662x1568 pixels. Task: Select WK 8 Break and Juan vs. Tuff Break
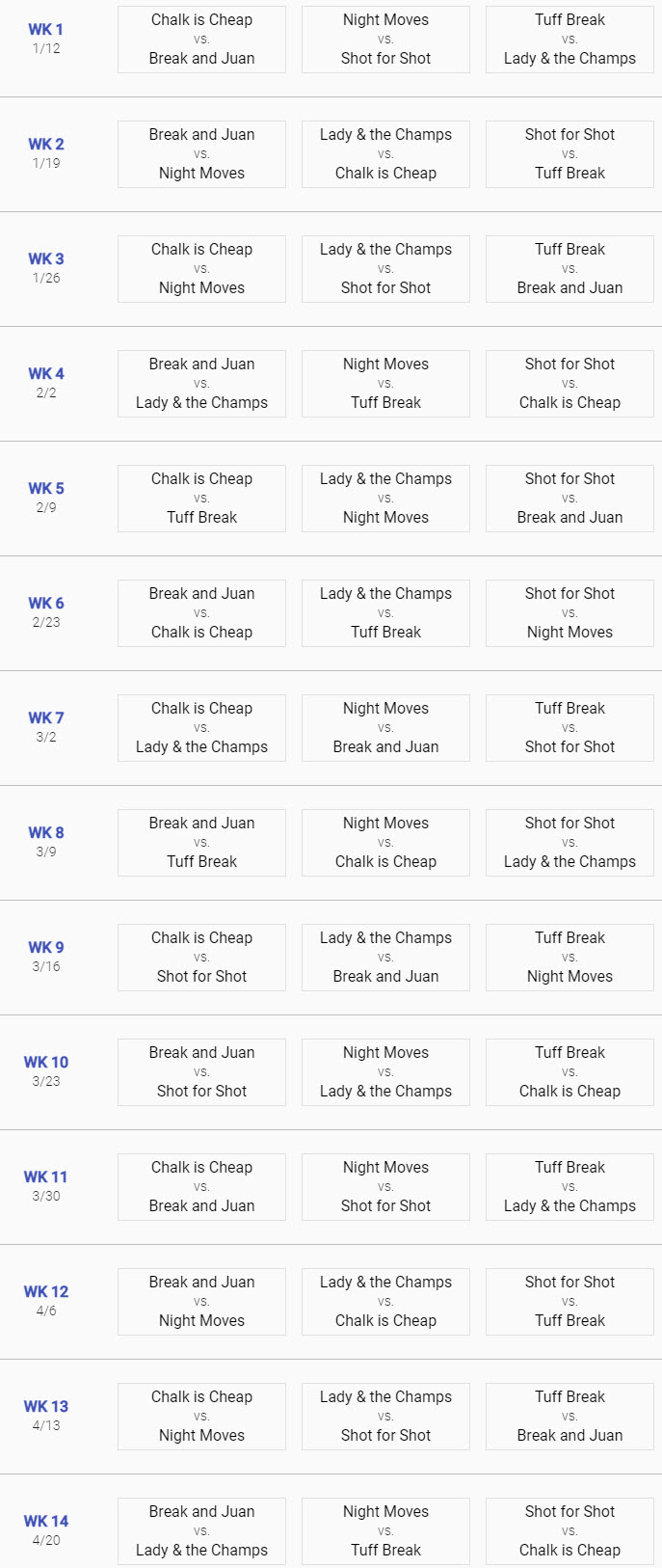(201, 843)
